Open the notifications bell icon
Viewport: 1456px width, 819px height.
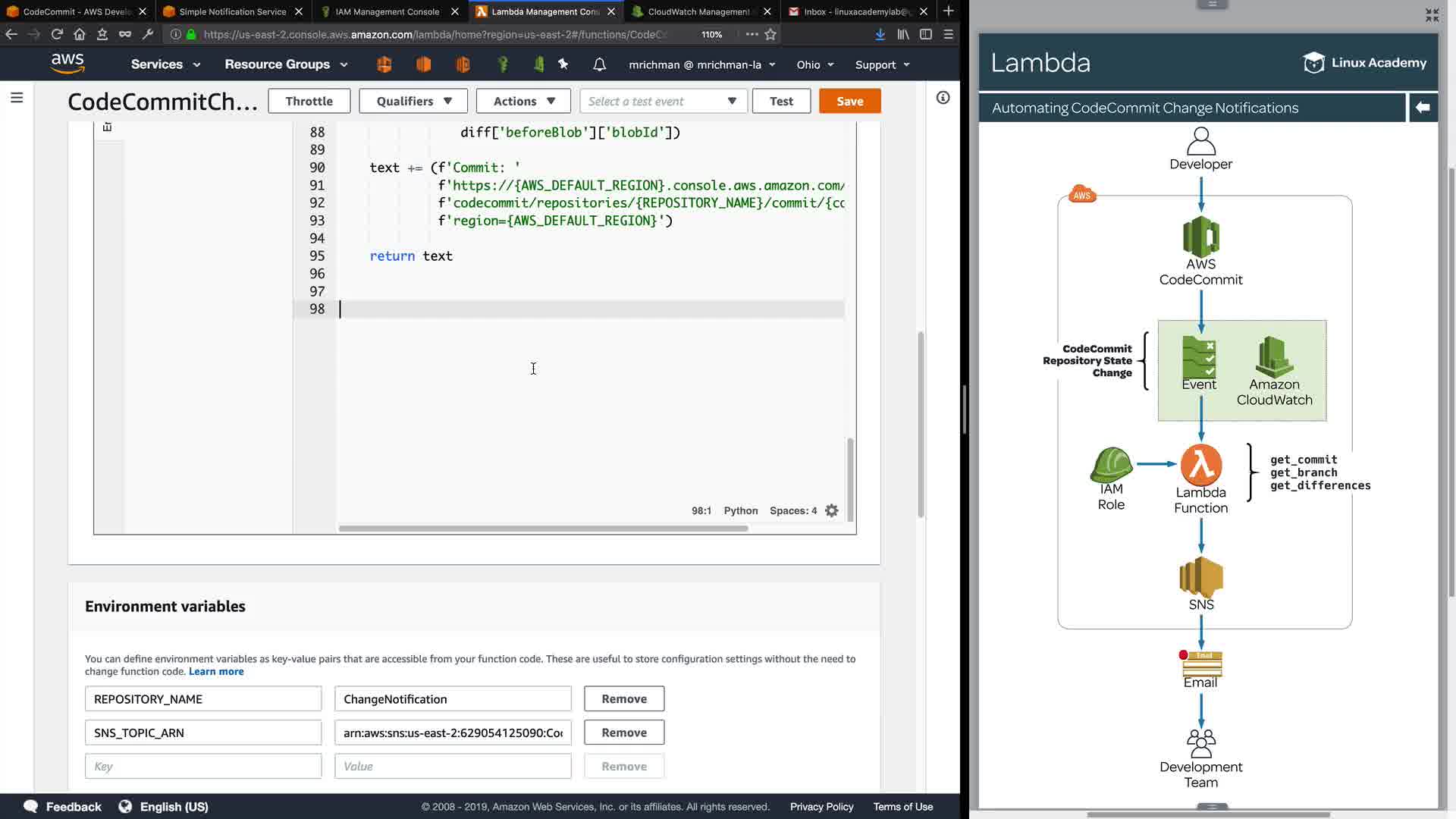[x=599, y=64]
